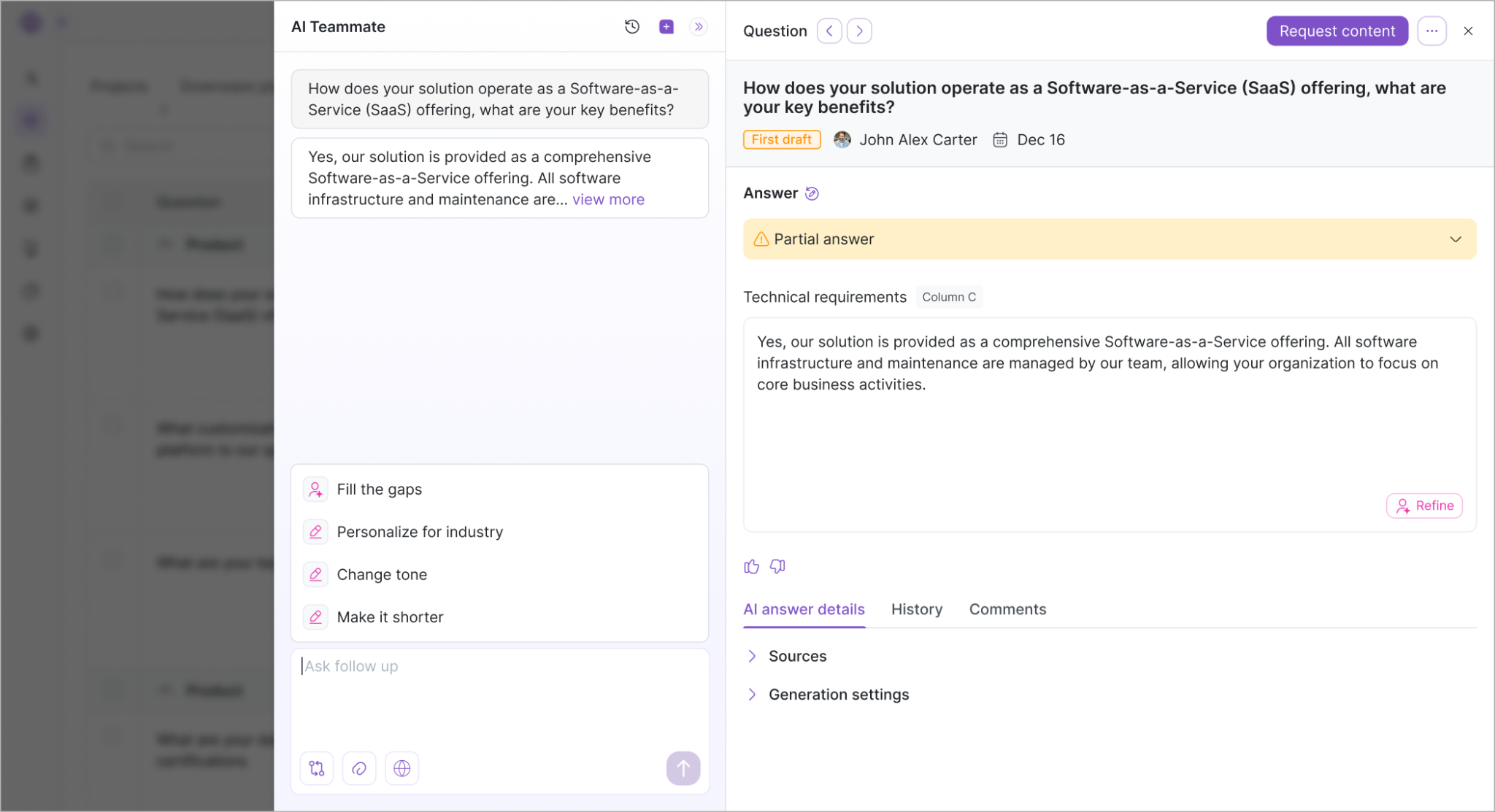The image size is (1495, 812).
Task: Click the globe web search icon
Action: tap(402, 768)
